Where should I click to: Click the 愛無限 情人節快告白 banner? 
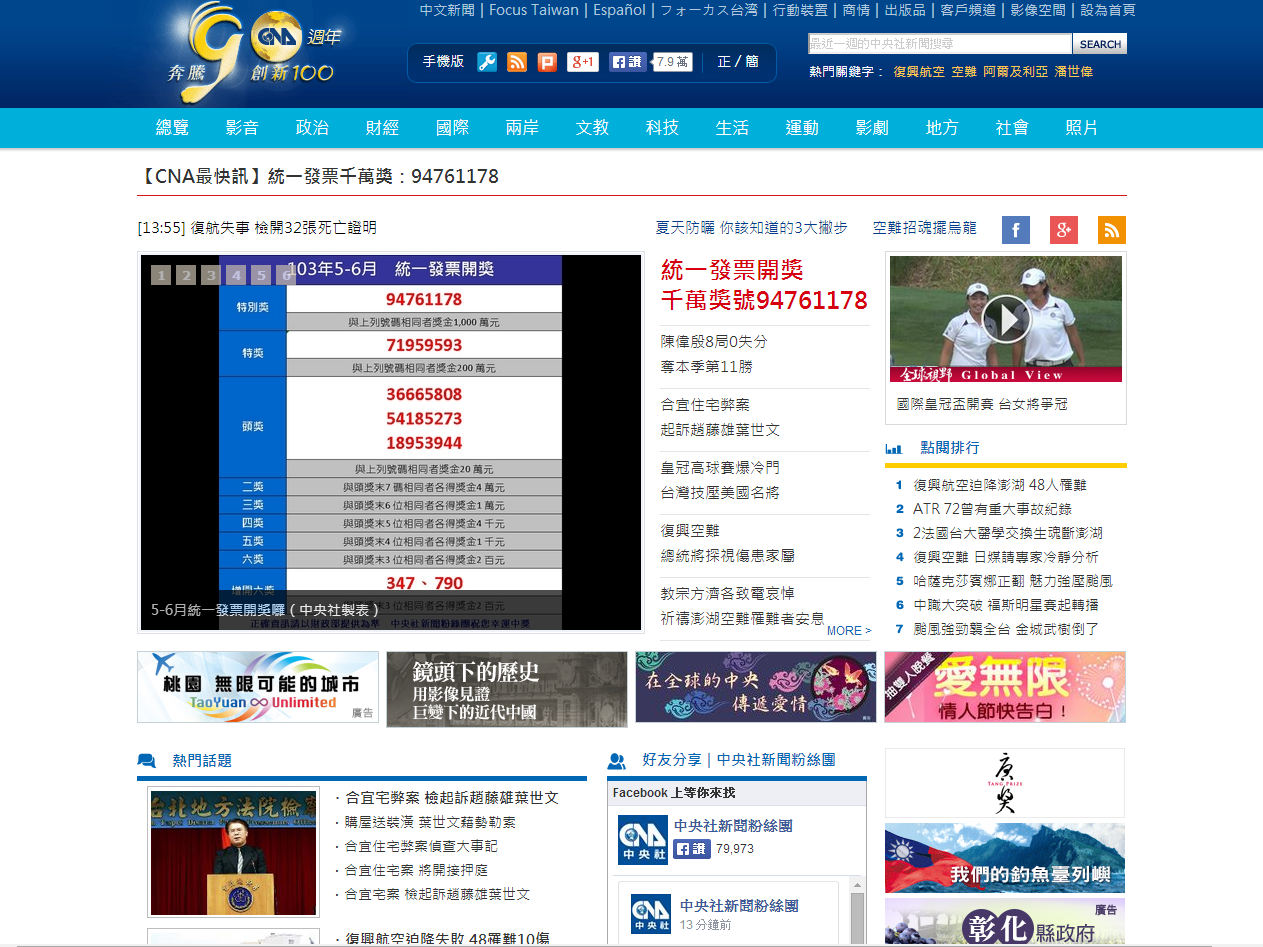point(1005,687)
